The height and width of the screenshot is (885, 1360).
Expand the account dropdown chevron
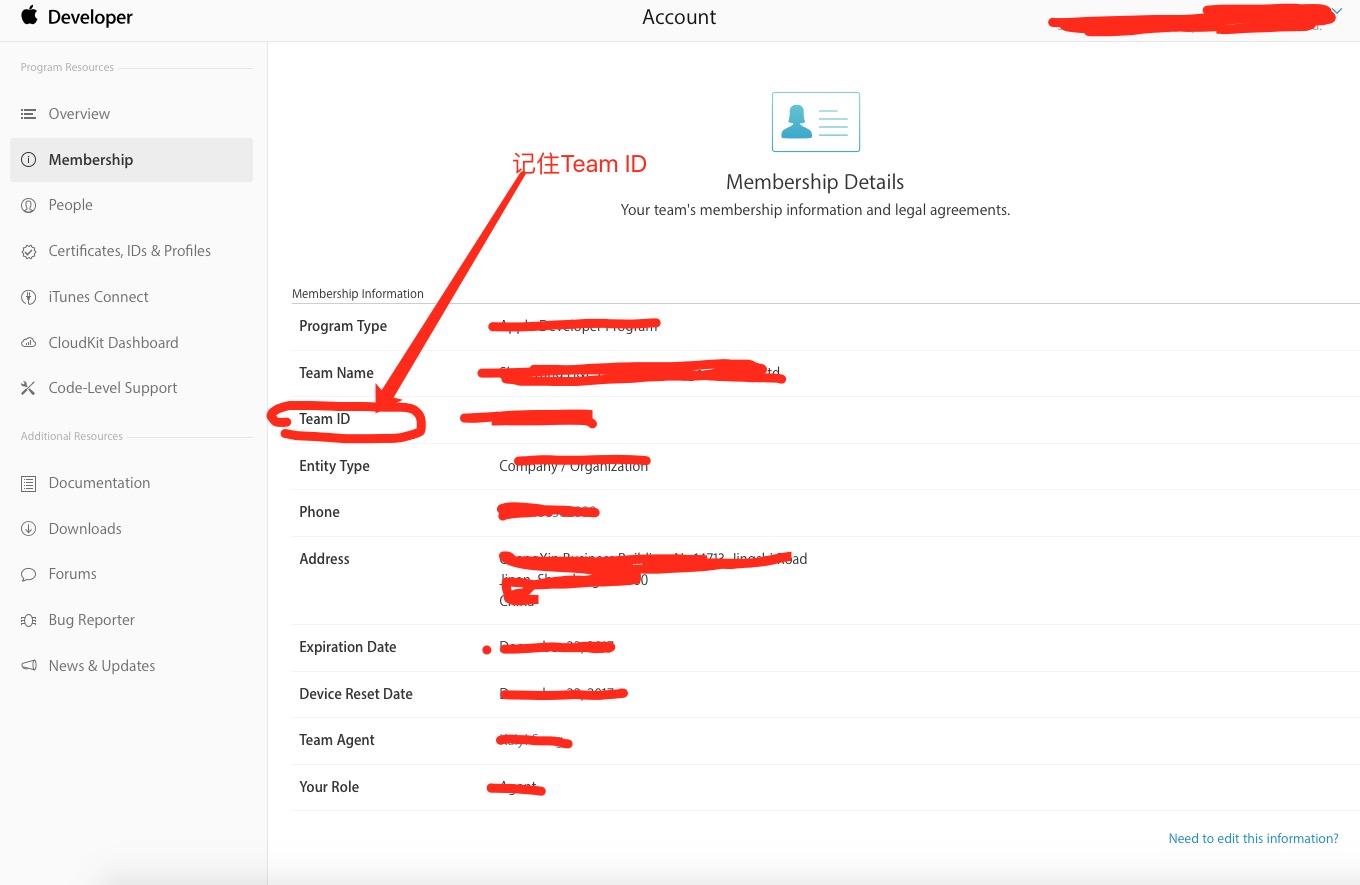point(1338,11)
